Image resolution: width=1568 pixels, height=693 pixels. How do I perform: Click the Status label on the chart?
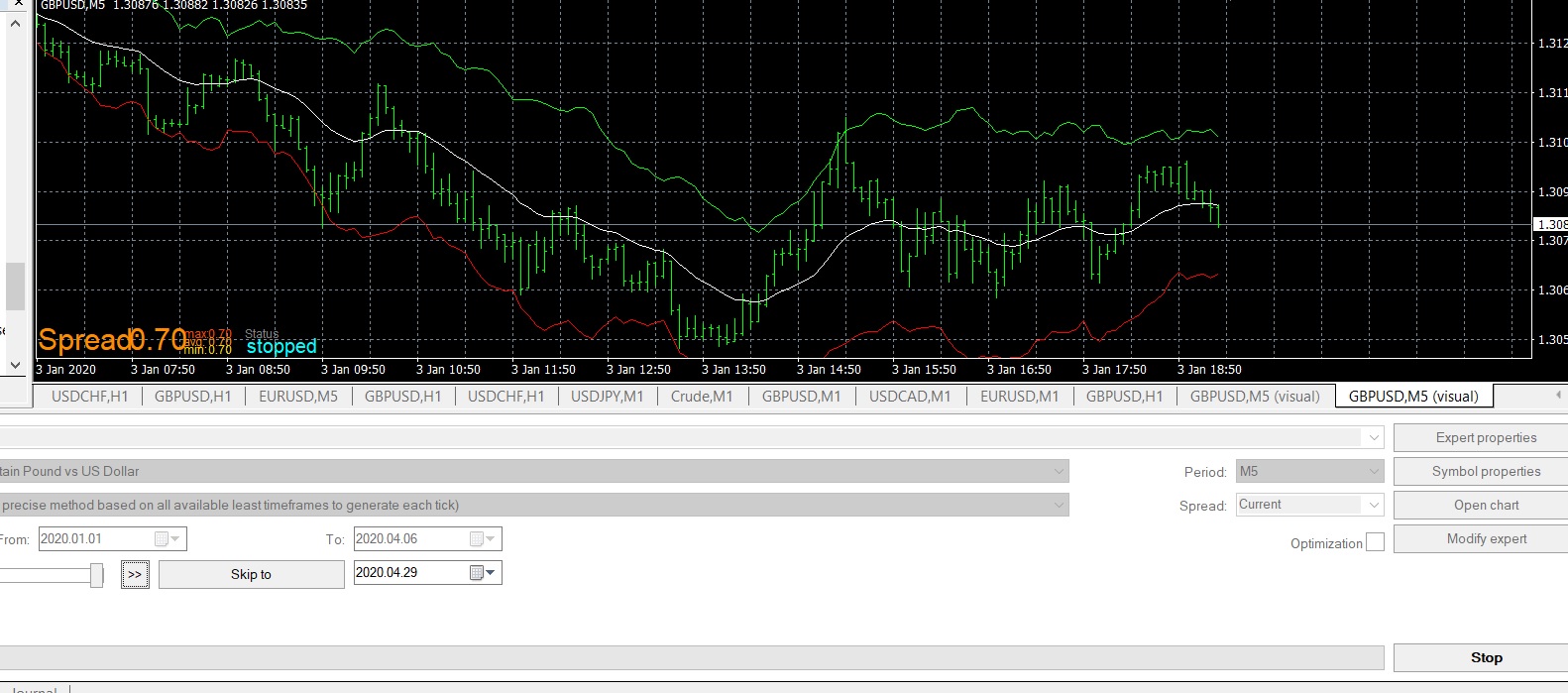pyautogui.click(x=262, y=333)
